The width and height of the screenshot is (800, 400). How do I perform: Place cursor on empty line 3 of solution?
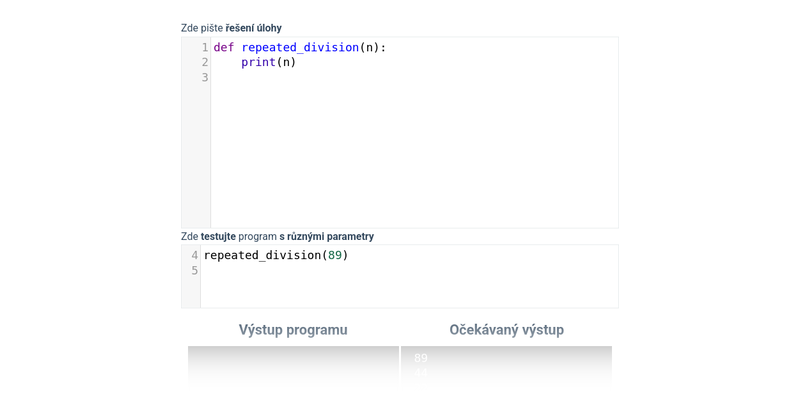[300, 78]
